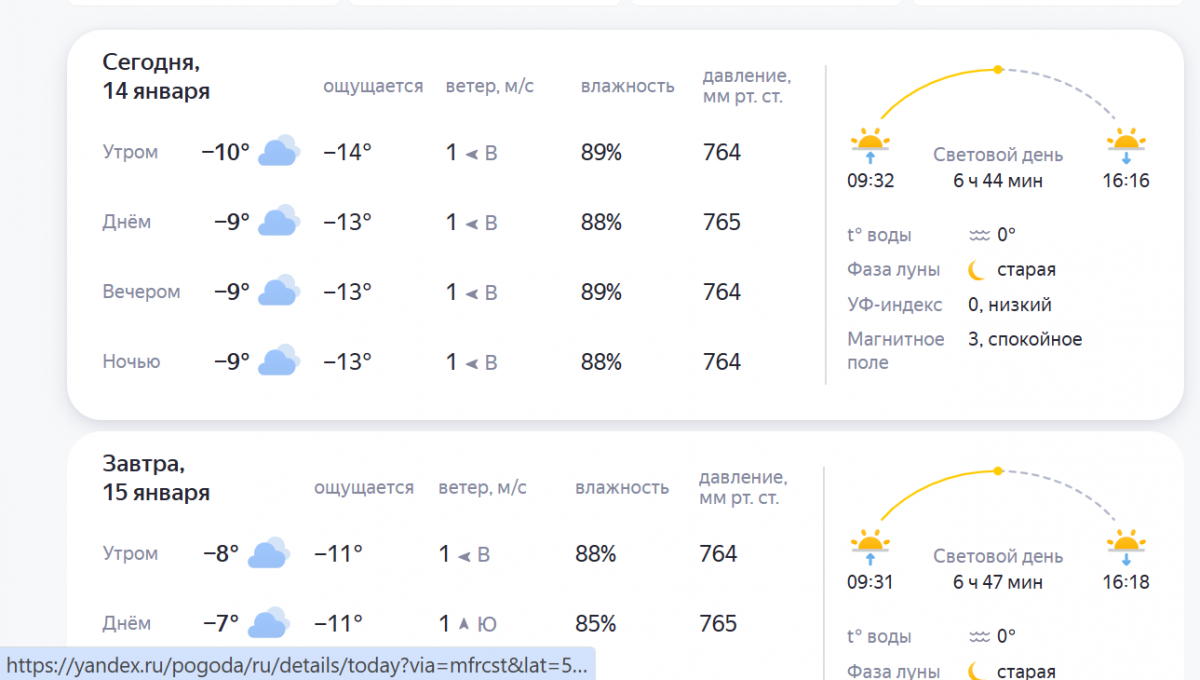Click the "Завтра, 15 января" heading
The width and height of the screenshot is (1200, 680).
[156, 478]
